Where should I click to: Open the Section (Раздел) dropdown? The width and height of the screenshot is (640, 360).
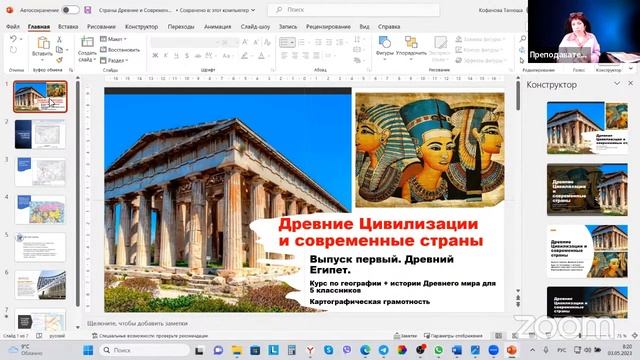(x=114, y=60)
